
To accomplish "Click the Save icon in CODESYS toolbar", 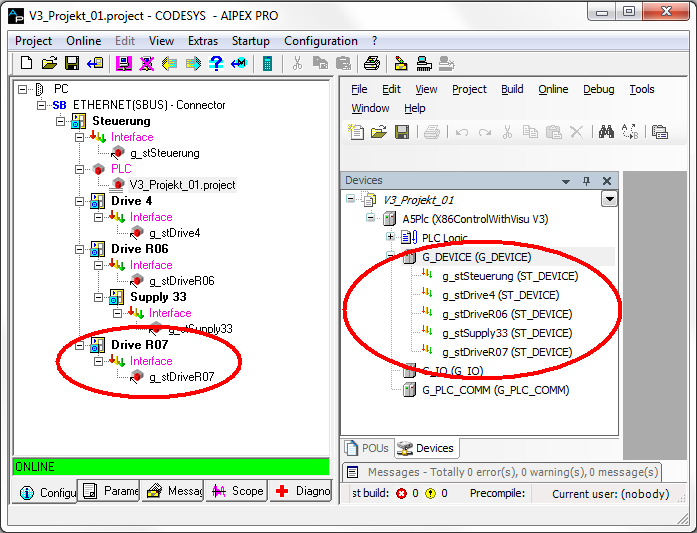I will (402, 132).
